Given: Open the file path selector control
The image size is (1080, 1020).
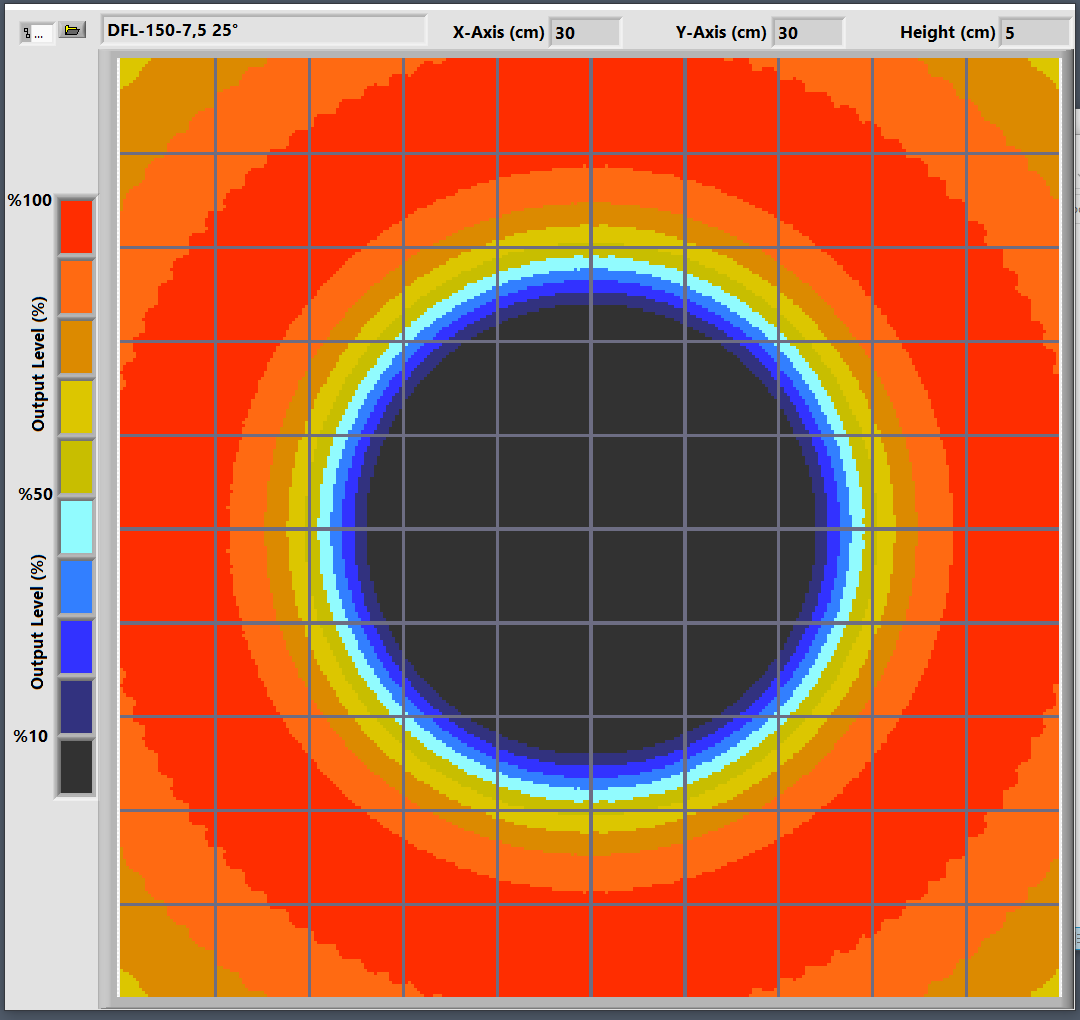Looking at the screenshot, I should click(x=37, y=33).
